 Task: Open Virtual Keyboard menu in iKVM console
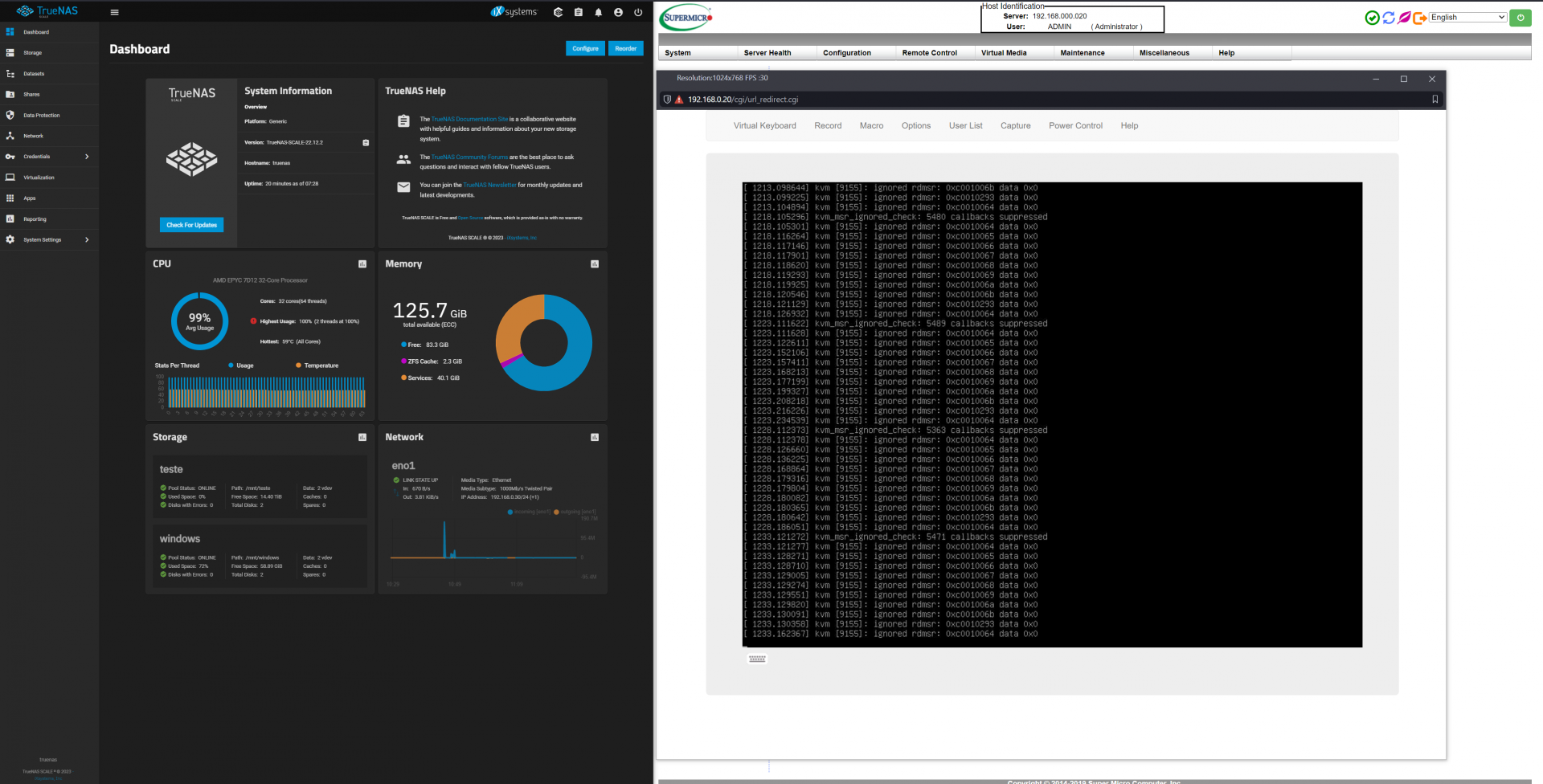765,125
